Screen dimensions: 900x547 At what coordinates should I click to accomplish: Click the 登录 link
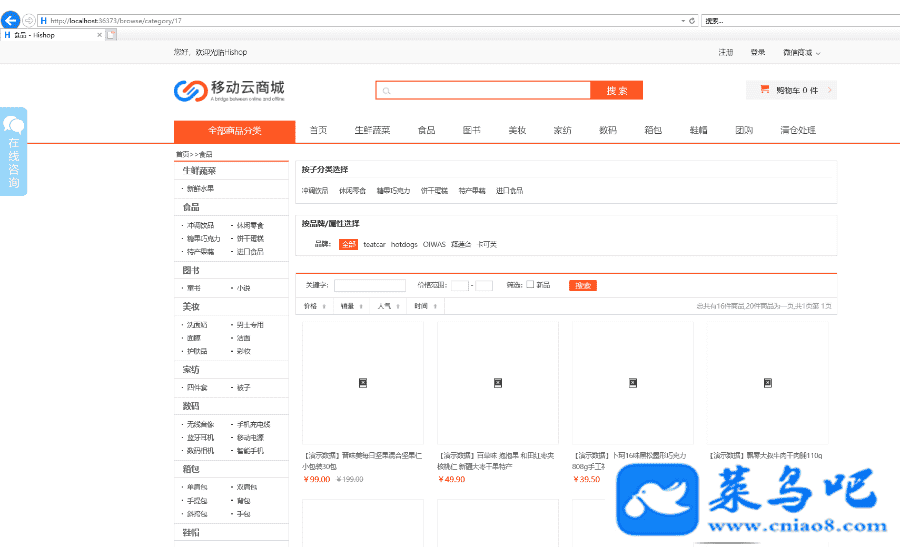click(758, 53)
